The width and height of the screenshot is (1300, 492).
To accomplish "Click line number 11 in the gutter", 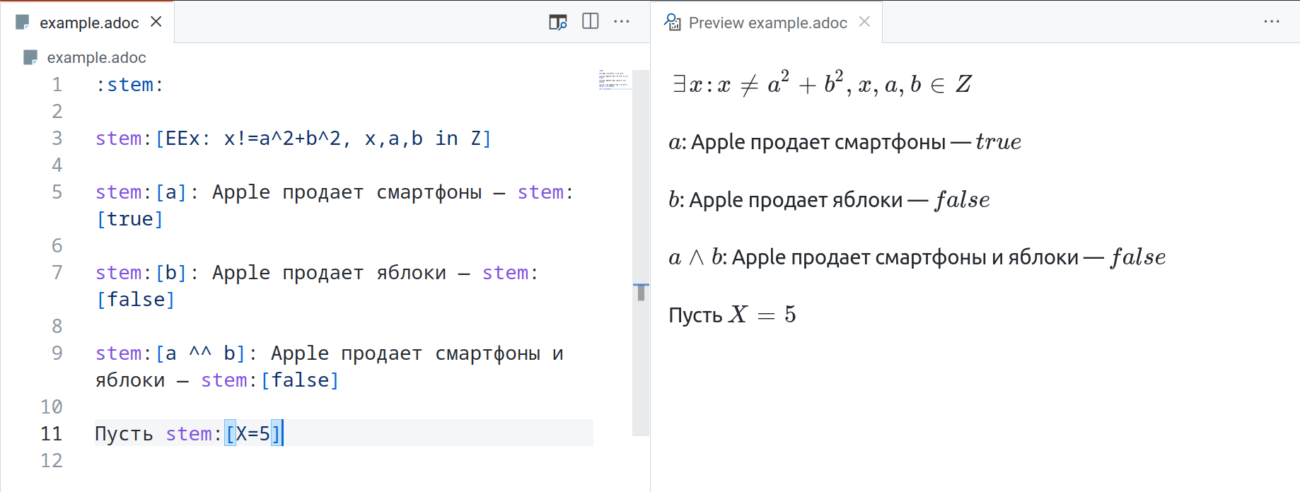I will pos(51,434).
